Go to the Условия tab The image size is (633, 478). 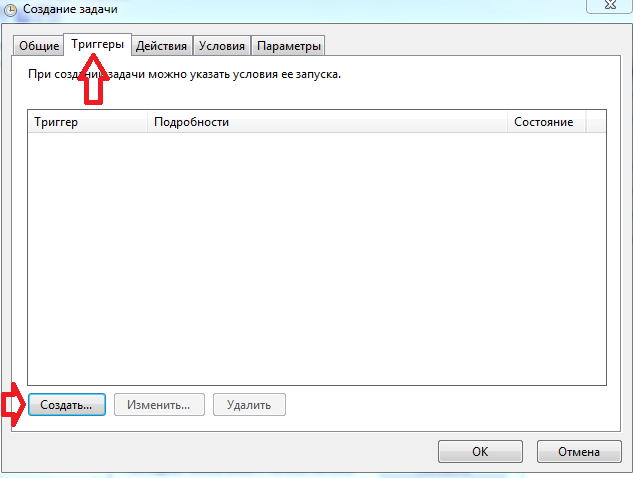[x=222, y=46]
